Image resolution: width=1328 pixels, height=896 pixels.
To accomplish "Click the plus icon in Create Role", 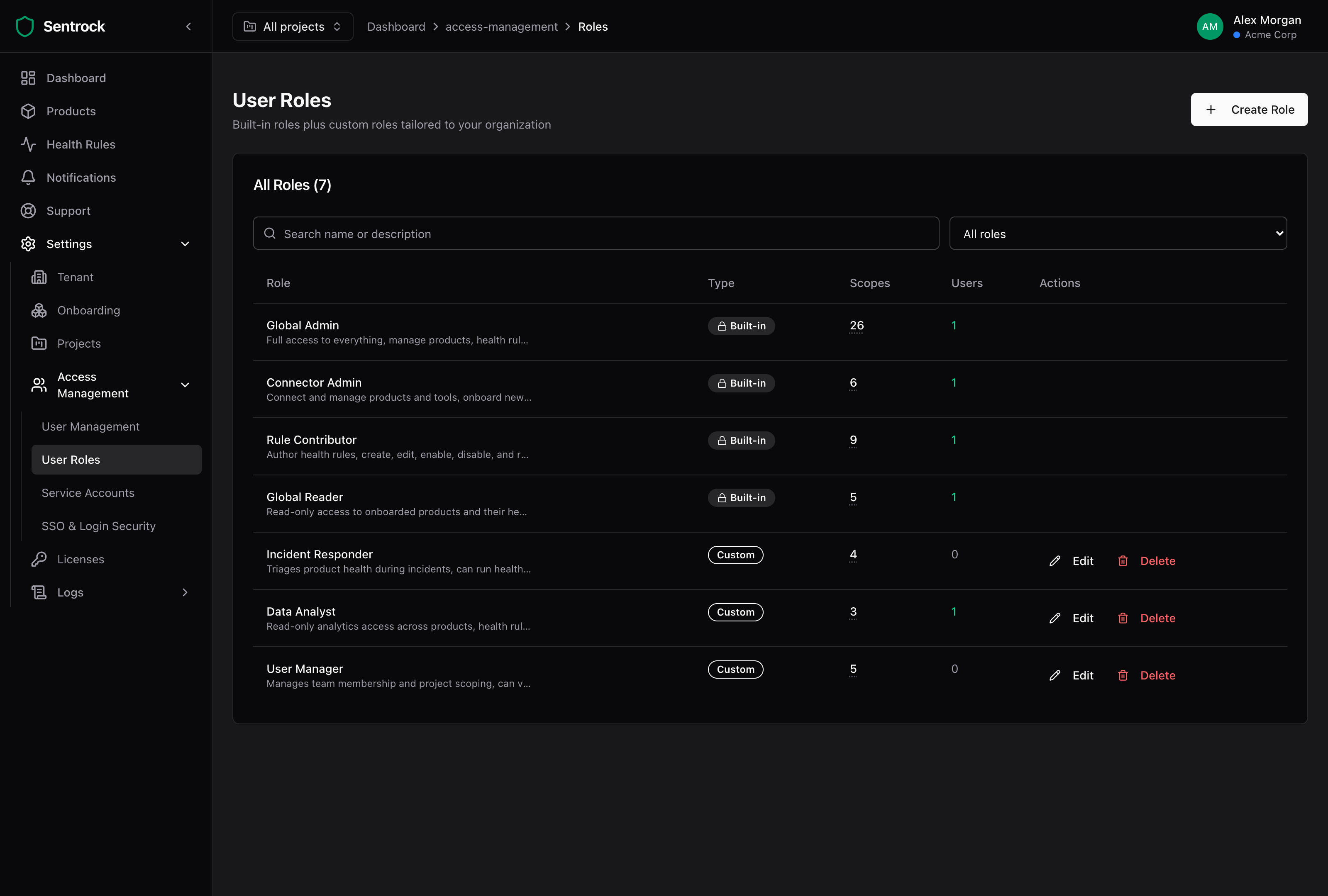I will click(1211, 109).
